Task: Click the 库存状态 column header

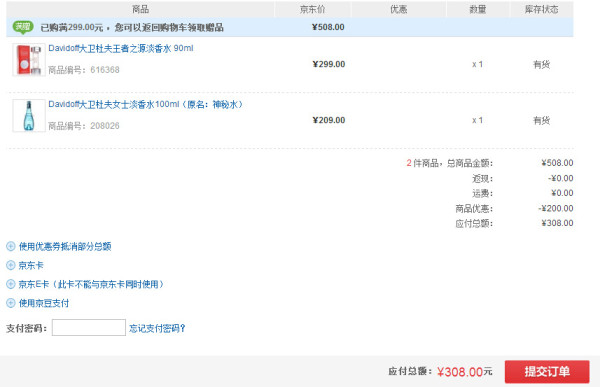Action: click(541, 9)
